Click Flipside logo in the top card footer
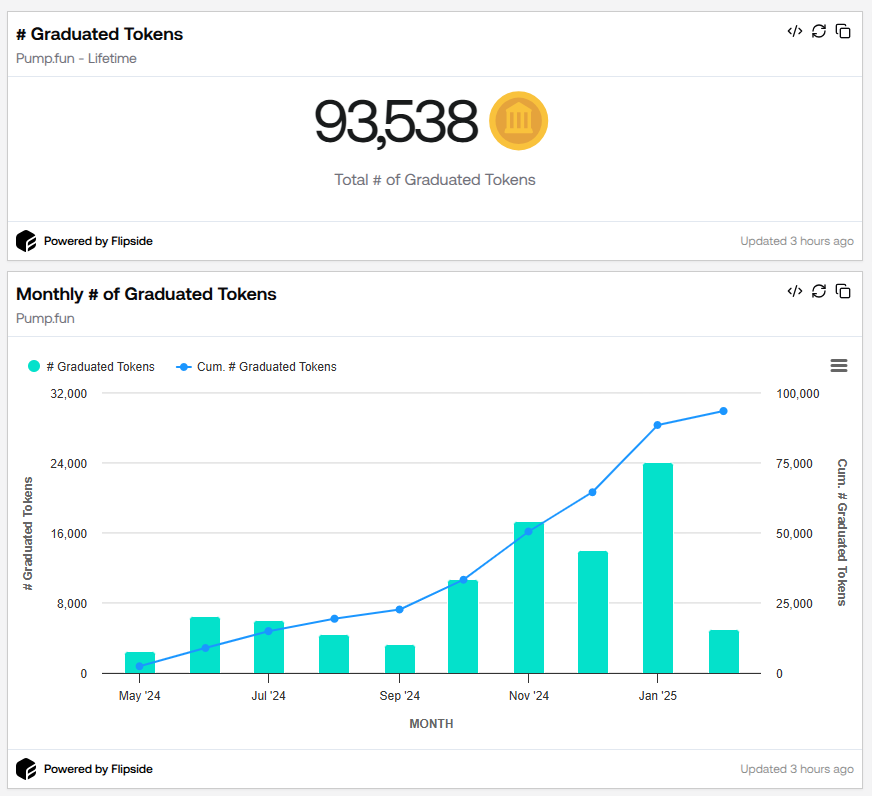The width and height of the screenshot is (872, 796). pos(26,241)
